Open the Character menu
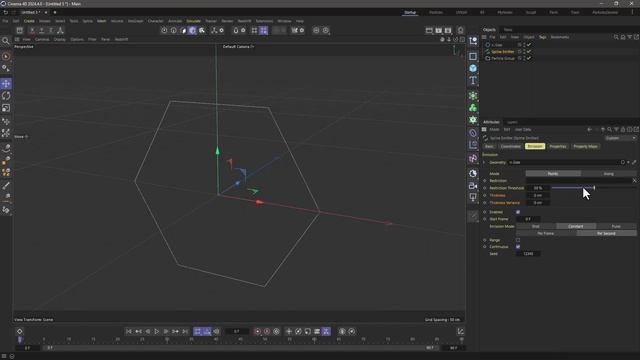 pyautogui.click(x=156, y=21)
